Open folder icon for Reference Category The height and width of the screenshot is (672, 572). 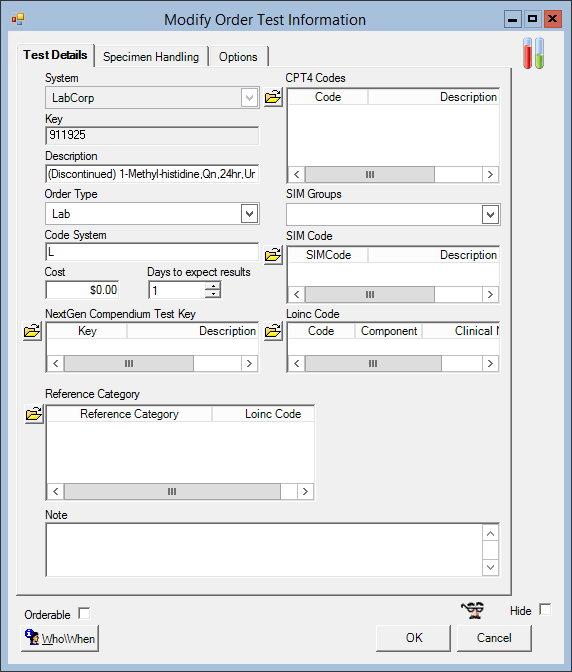click(x=34, y=414)
